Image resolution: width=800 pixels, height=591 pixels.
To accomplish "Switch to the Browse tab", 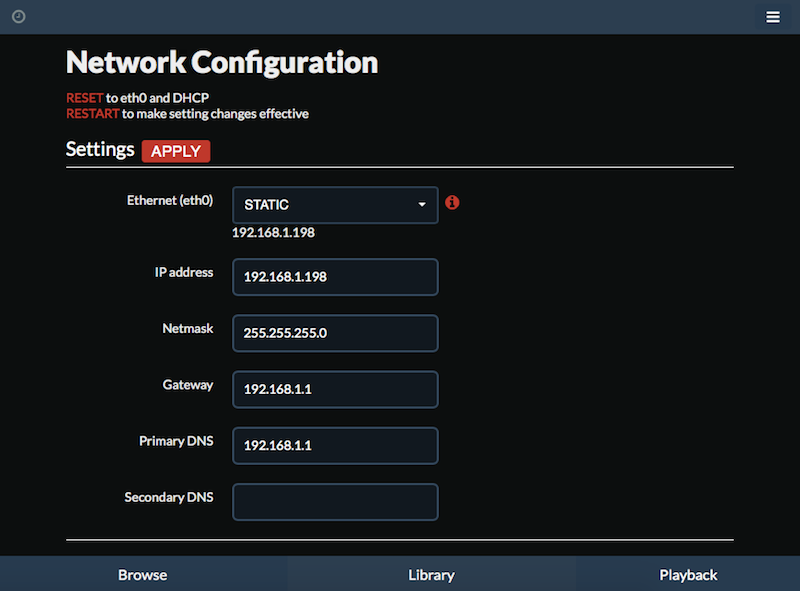I will [143, 575].
